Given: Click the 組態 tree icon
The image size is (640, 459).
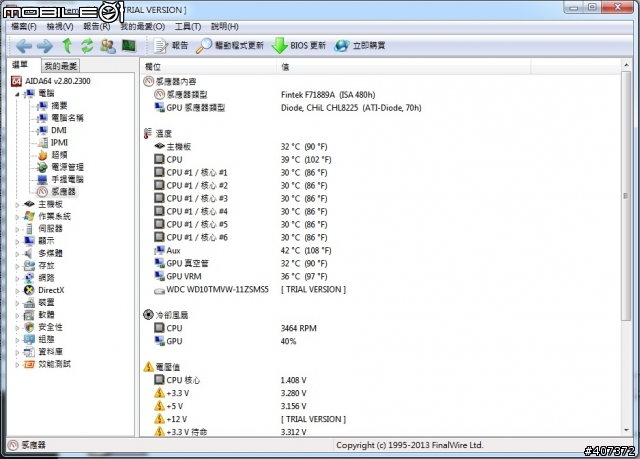Looking at the screenshot, I should (x=29, y=339).
